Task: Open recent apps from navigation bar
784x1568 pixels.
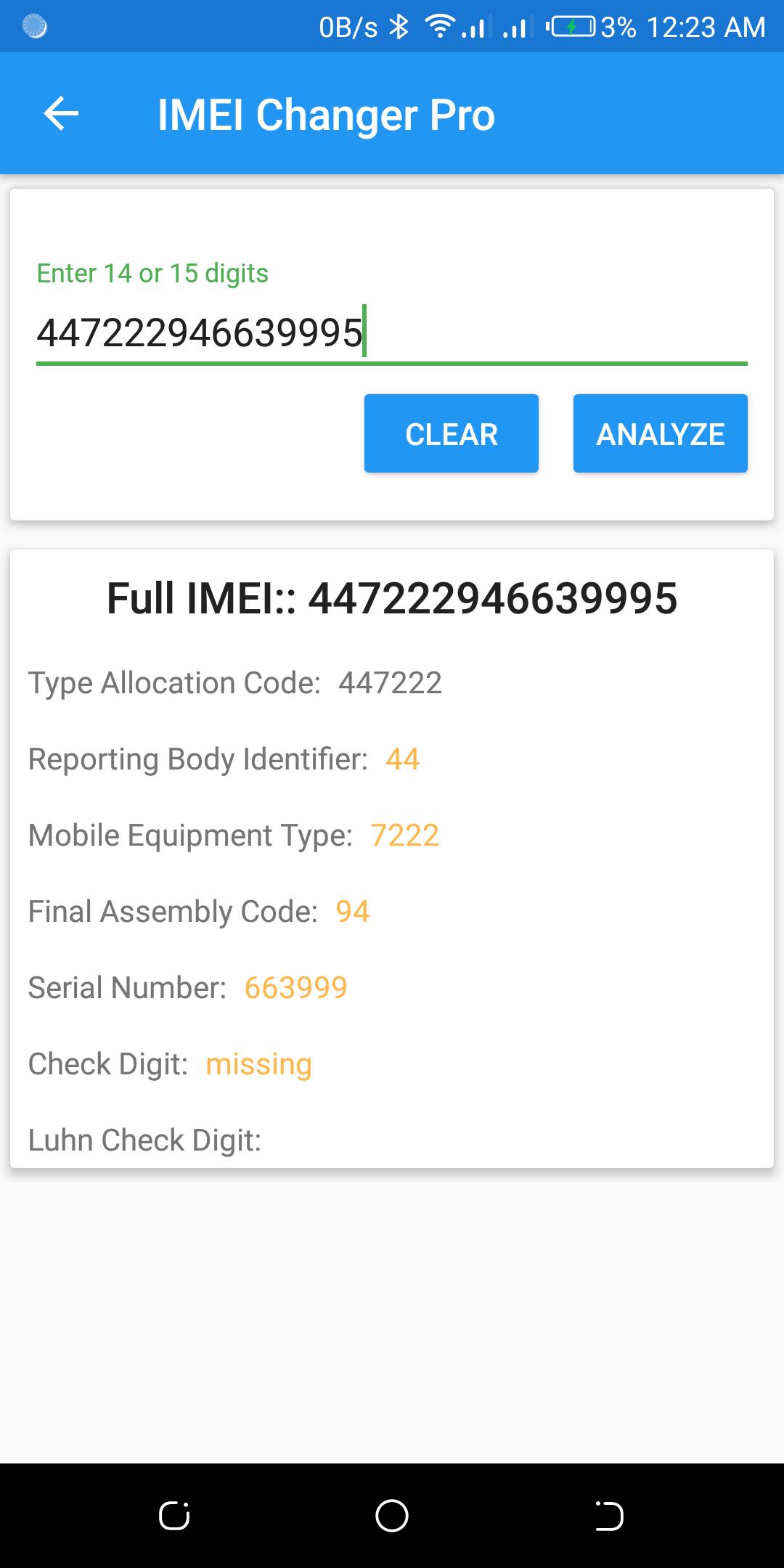Action: pyautogui.click(x=174, y=1515)
